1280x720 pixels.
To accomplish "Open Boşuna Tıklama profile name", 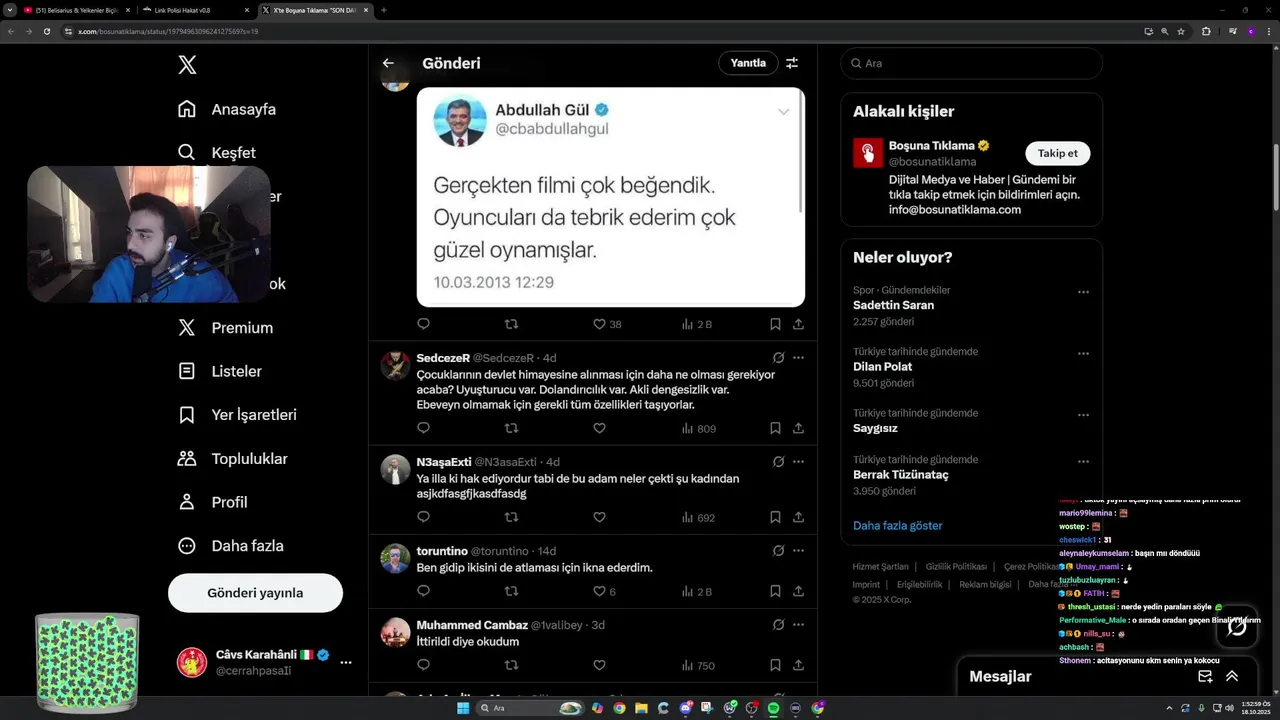I will point(932,145).
